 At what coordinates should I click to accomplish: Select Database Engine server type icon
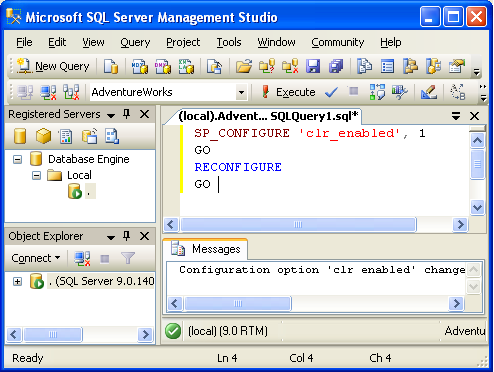(x=20, y=136)
